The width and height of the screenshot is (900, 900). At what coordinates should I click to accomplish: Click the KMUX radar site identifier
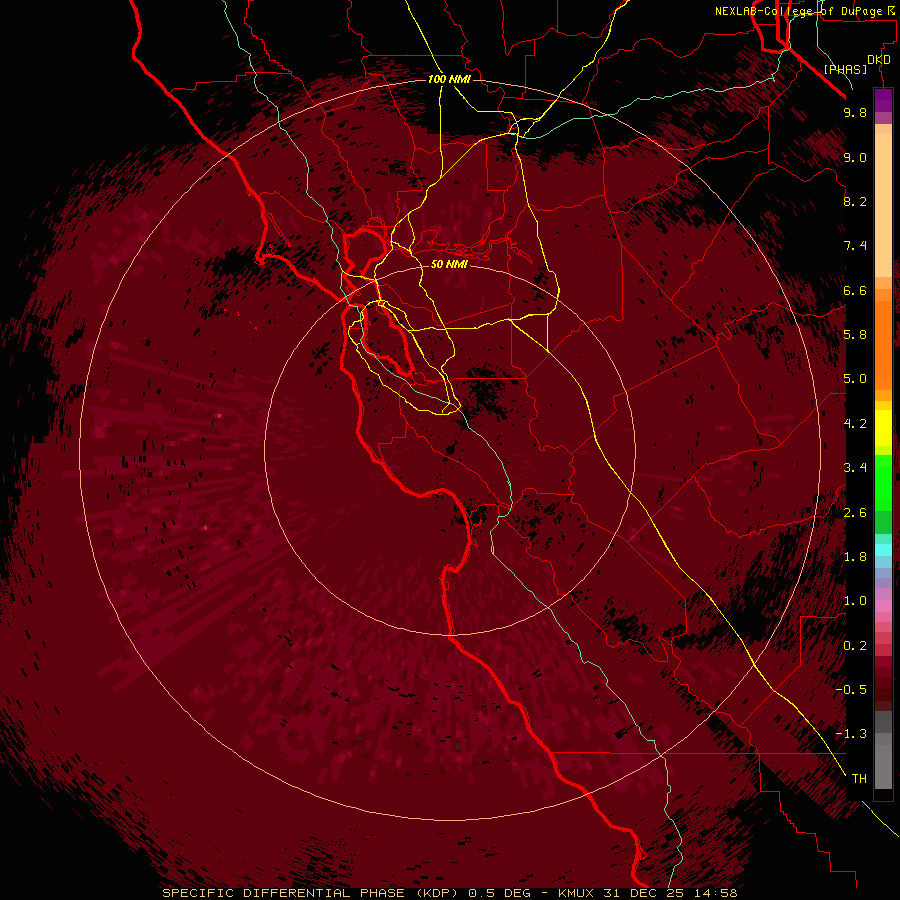pyautogui.click(x=575, y=893)
